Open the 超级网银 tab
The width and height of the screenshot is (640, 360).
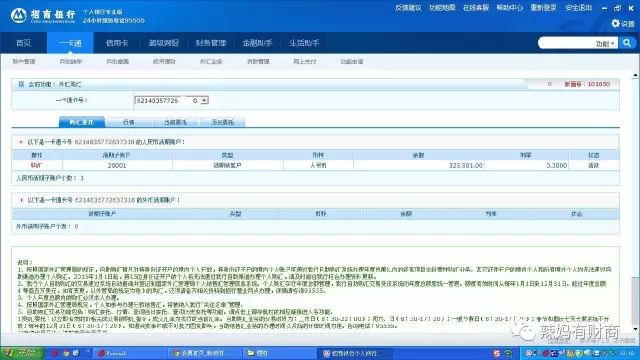tap(164, 43)
